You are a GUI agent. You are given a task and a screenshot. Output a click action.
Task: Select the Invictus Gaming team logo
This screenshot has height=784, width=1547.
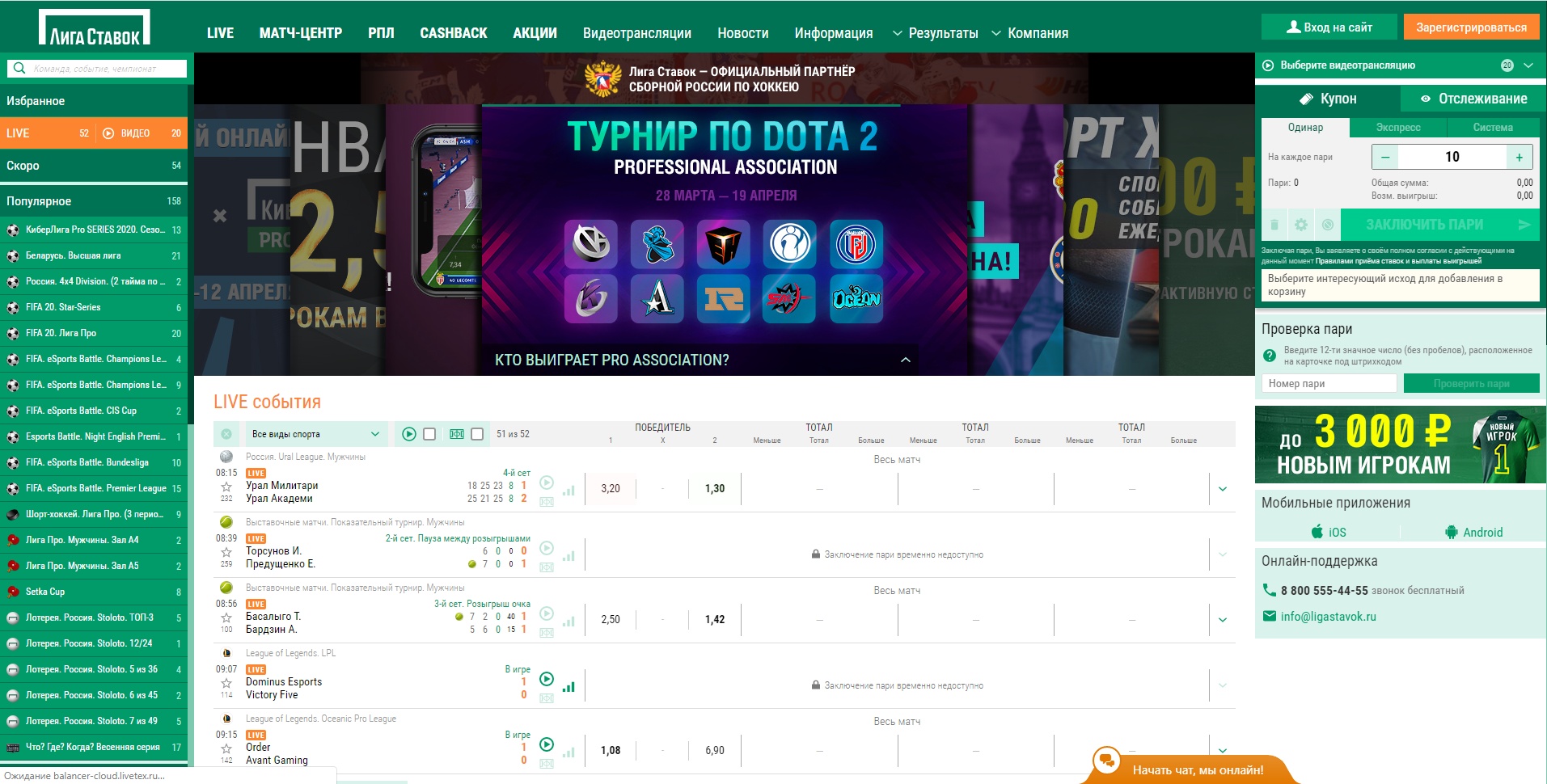click(790, 243)
